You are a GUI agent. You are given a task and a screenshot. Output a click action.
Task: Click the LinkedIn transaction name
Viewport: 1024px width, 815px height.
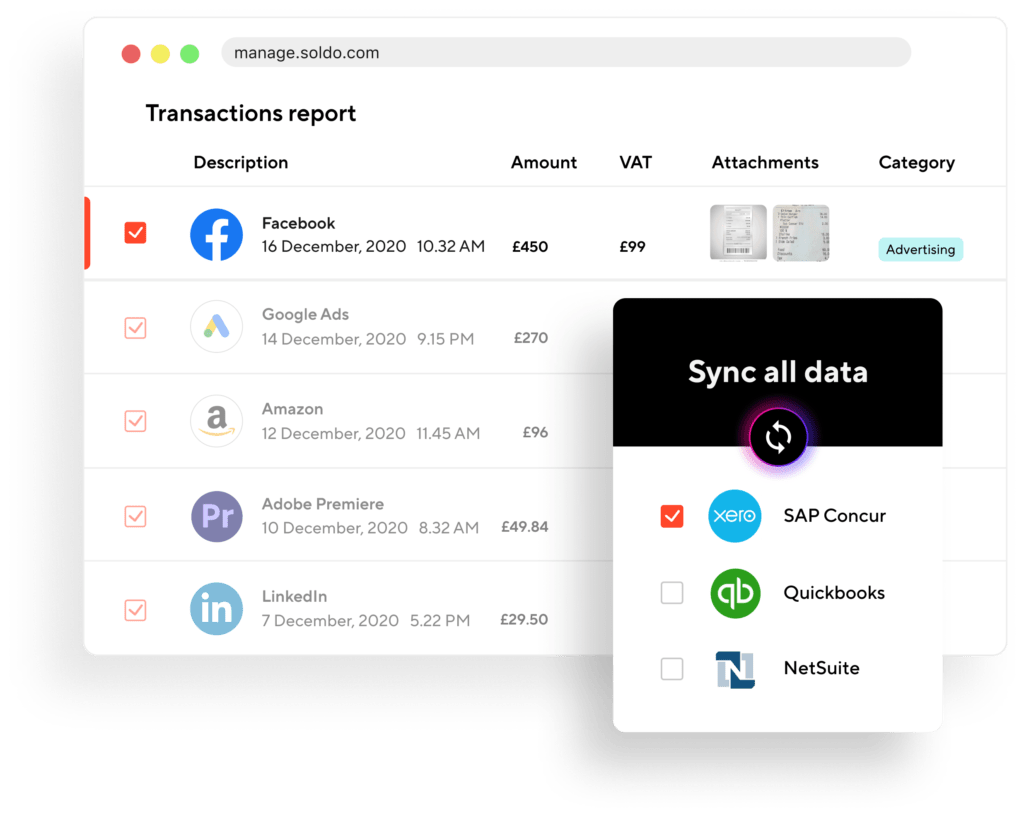(295, 596)
